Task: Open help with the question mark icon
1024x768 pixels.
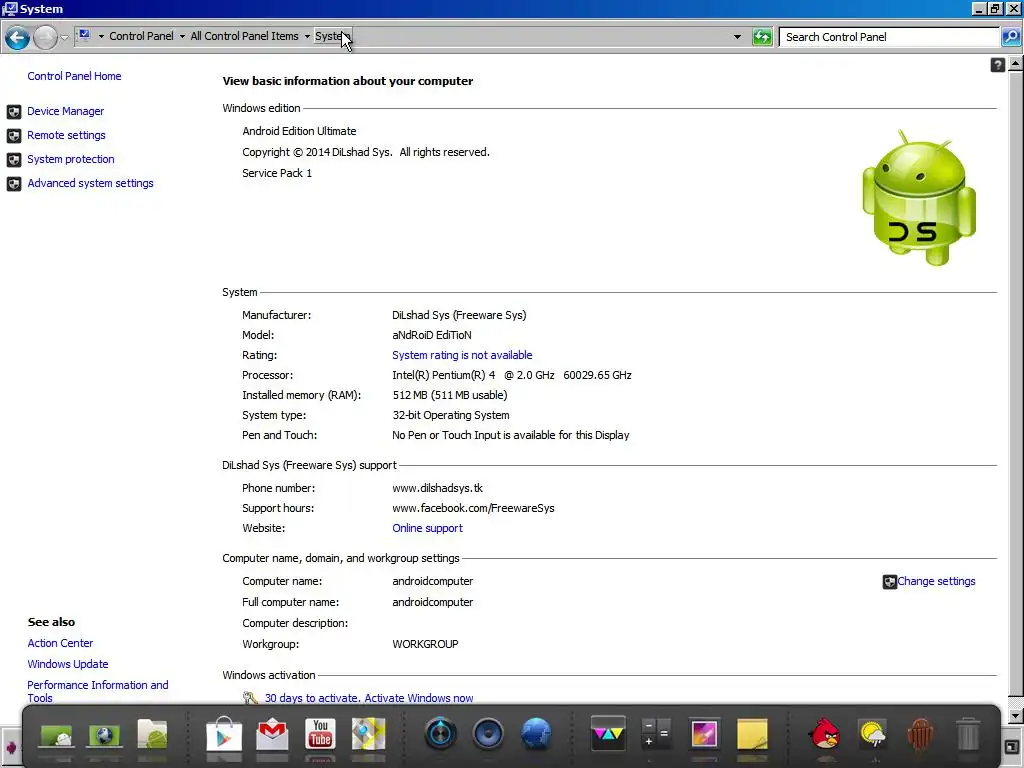Action: [x=997, y=65]
